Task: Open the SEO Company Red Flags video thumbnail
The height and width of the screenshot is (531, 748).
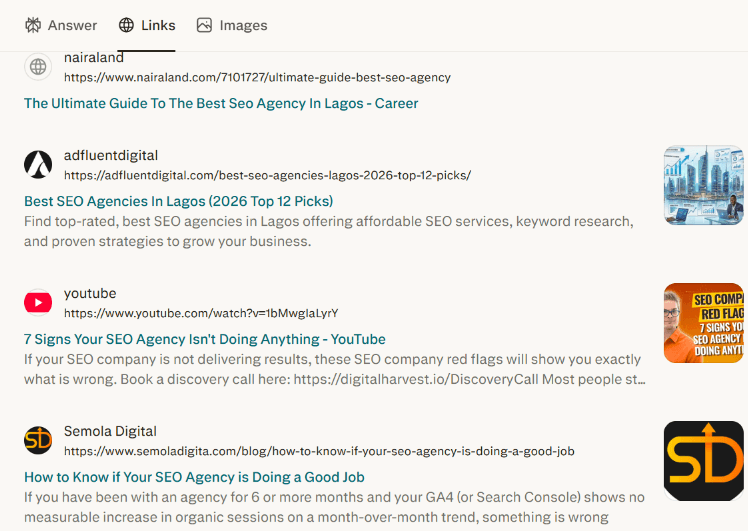Action: tap(704, 323)
